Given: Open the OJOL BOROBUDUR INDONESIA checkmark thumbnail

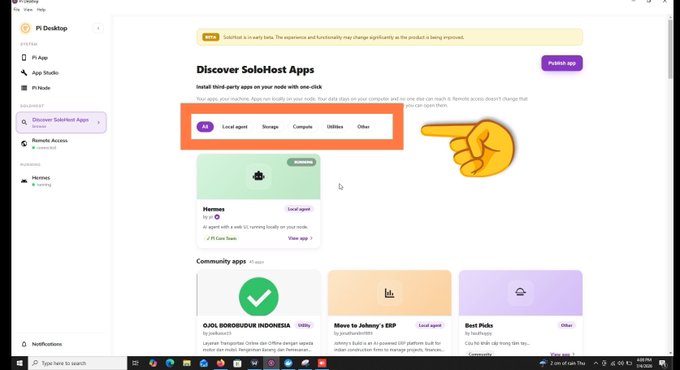Looking at the screenshot, I should (258, 297).
